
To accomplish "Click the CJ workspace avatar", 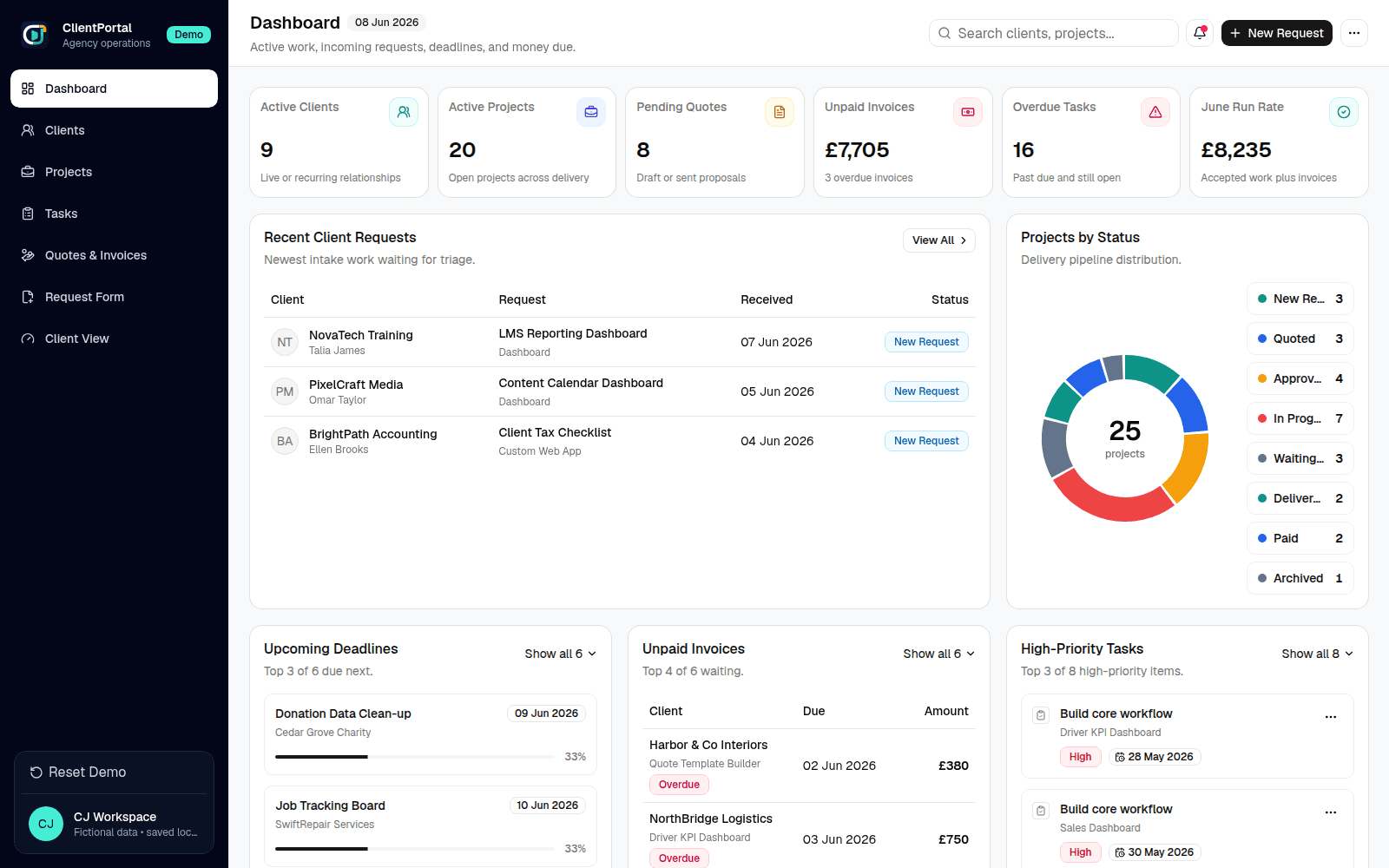I will pos(46,824).
